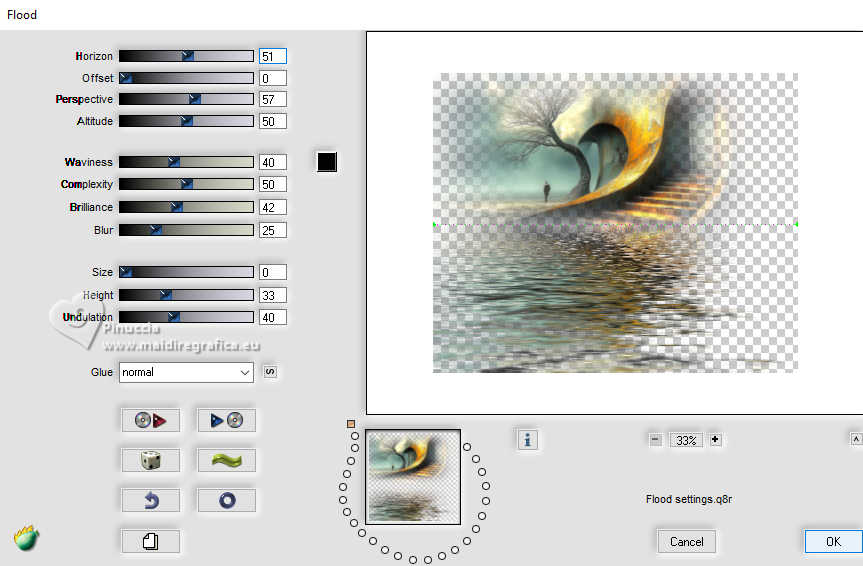Click the blue ring button

(x=226, y=500)
